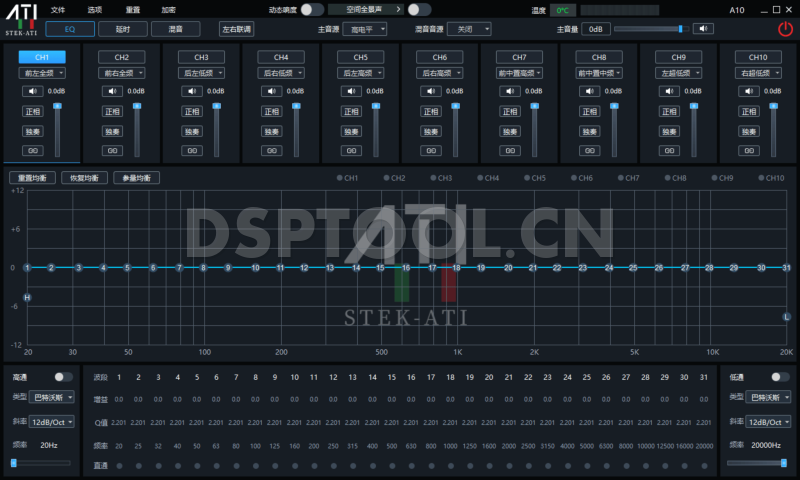Image resolution: width=800 pixels, height=480 pixels.
Task: Open the 重置 reset menu
Action: pyautogui.click(x=133, y=10)
